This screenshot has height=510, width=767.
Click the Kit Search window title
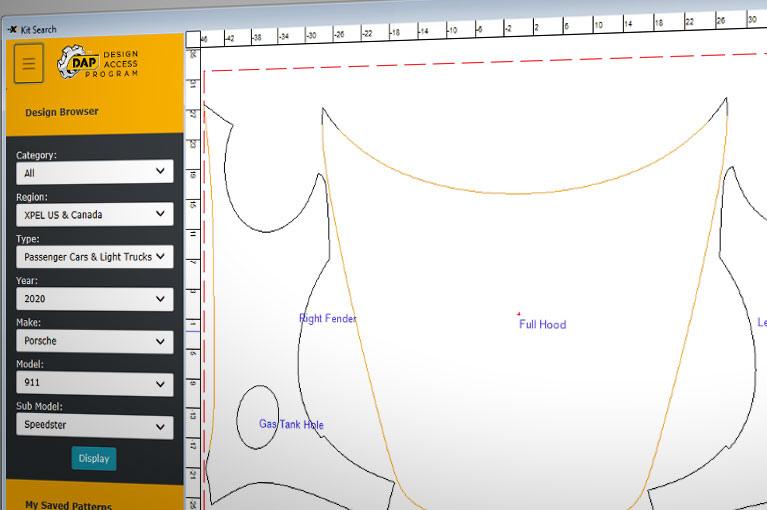point(39,29)
